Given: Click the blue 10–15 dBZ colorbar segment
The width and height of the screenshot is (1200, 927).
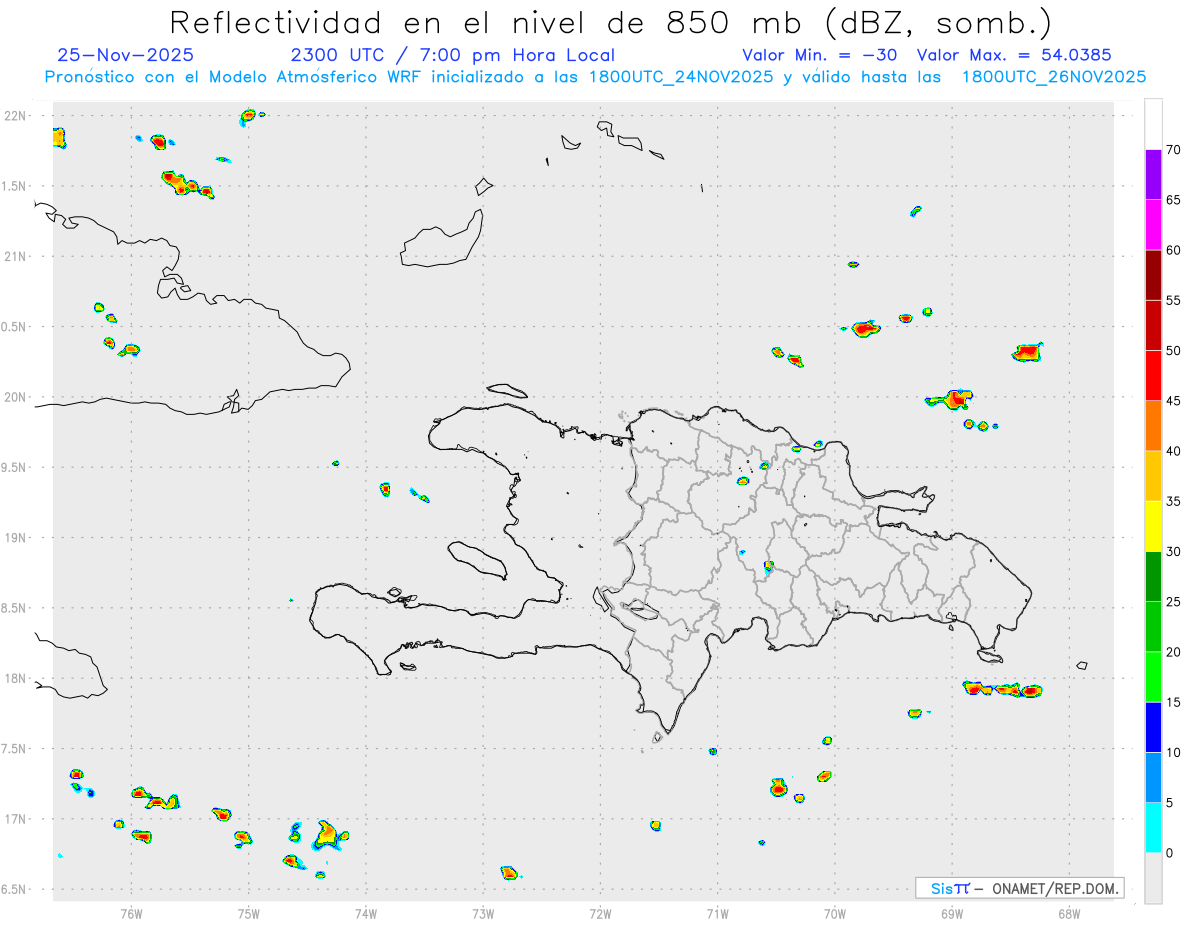Looking at the screenshot, I should click(1153, 727).
